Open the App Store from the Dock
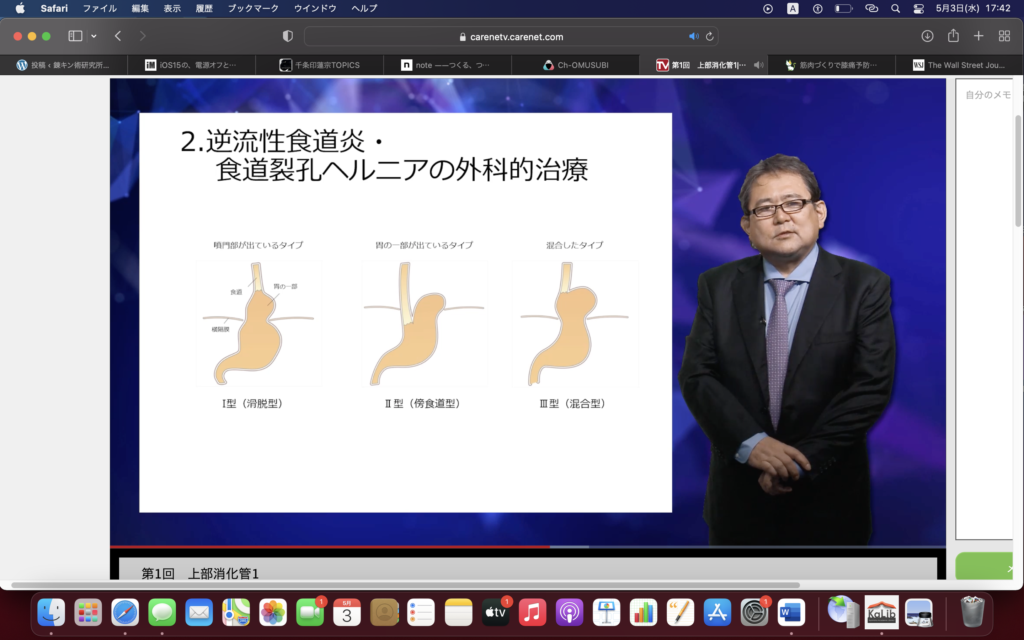 point(717,611)
